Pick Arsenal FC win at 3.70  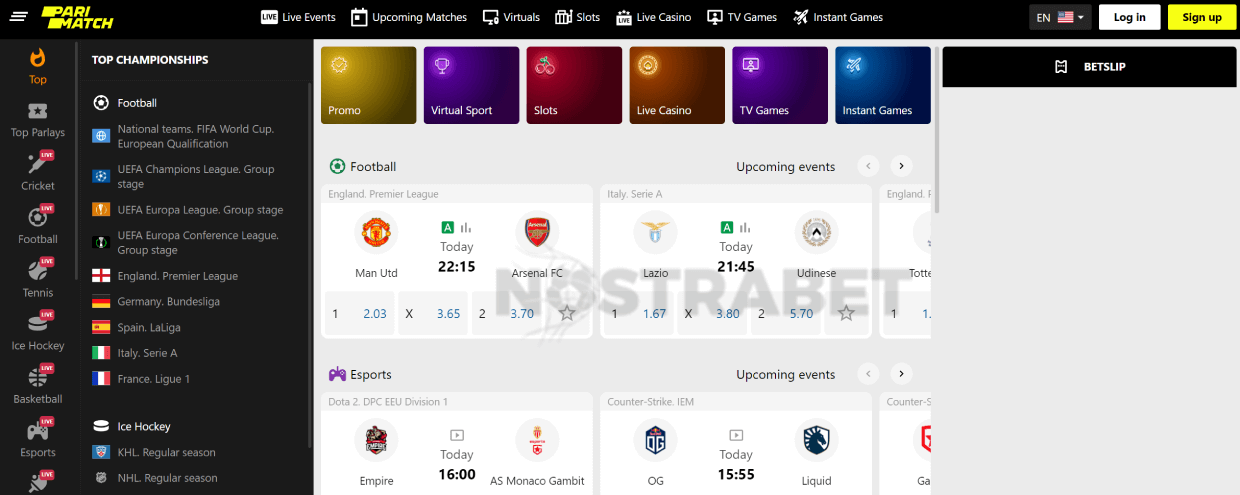(507, 313)
